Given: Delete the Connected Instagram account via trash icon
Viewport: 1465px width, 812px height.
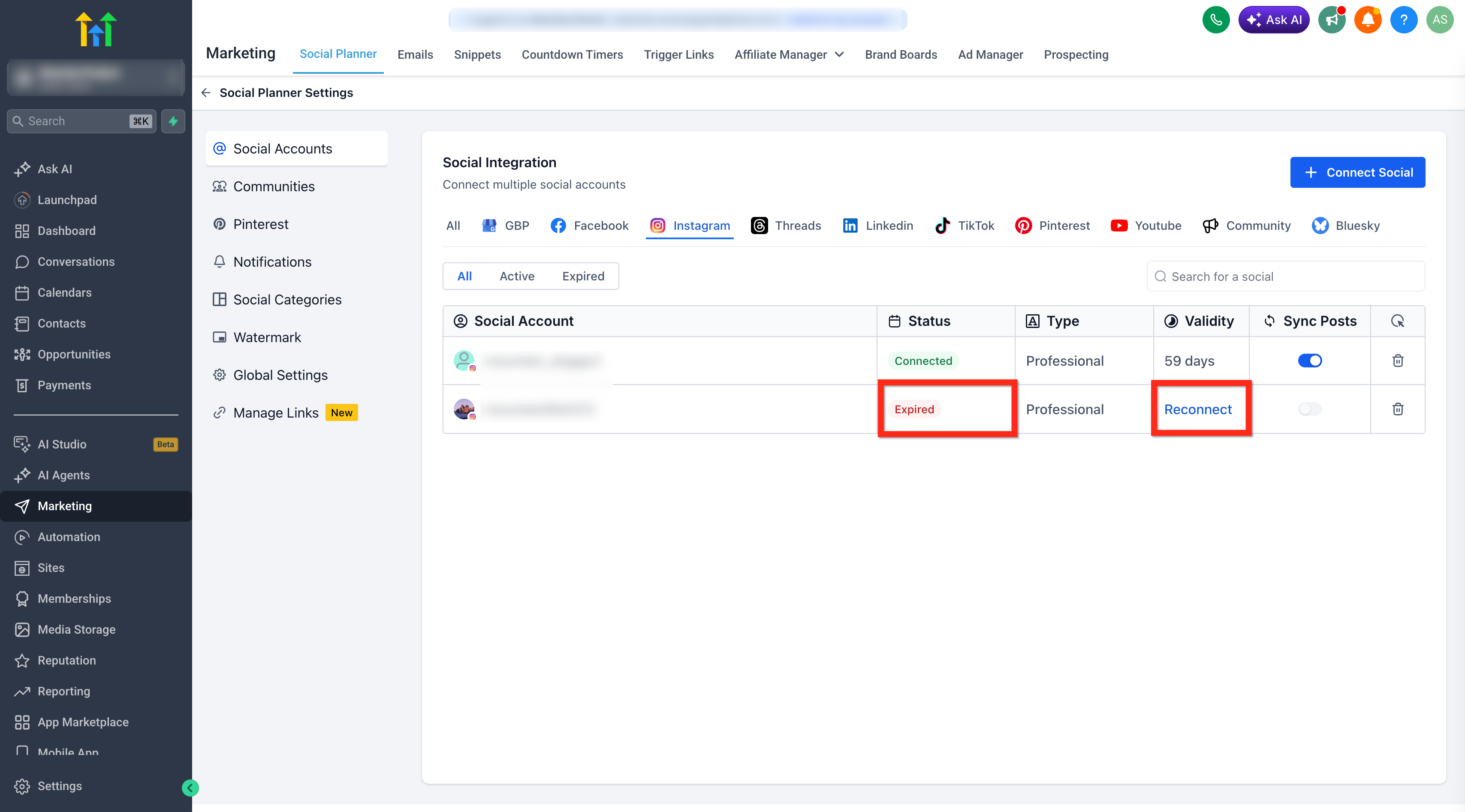Looking at the screenshot, I should 1398,361.
